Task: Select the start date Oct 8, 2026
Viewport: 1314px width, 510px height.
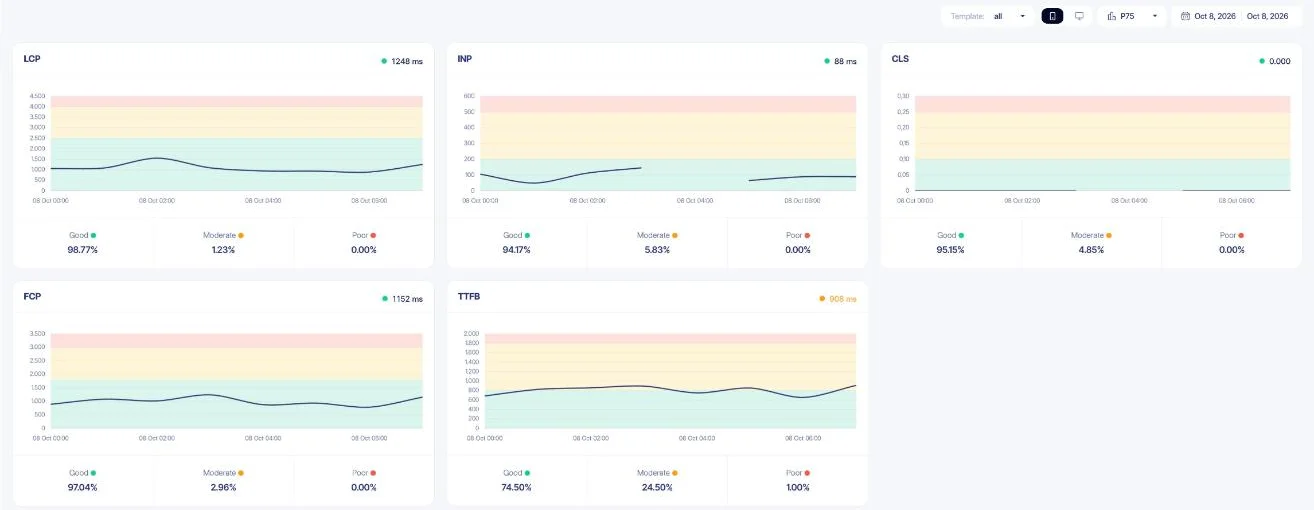Action: pos(1215,16)
